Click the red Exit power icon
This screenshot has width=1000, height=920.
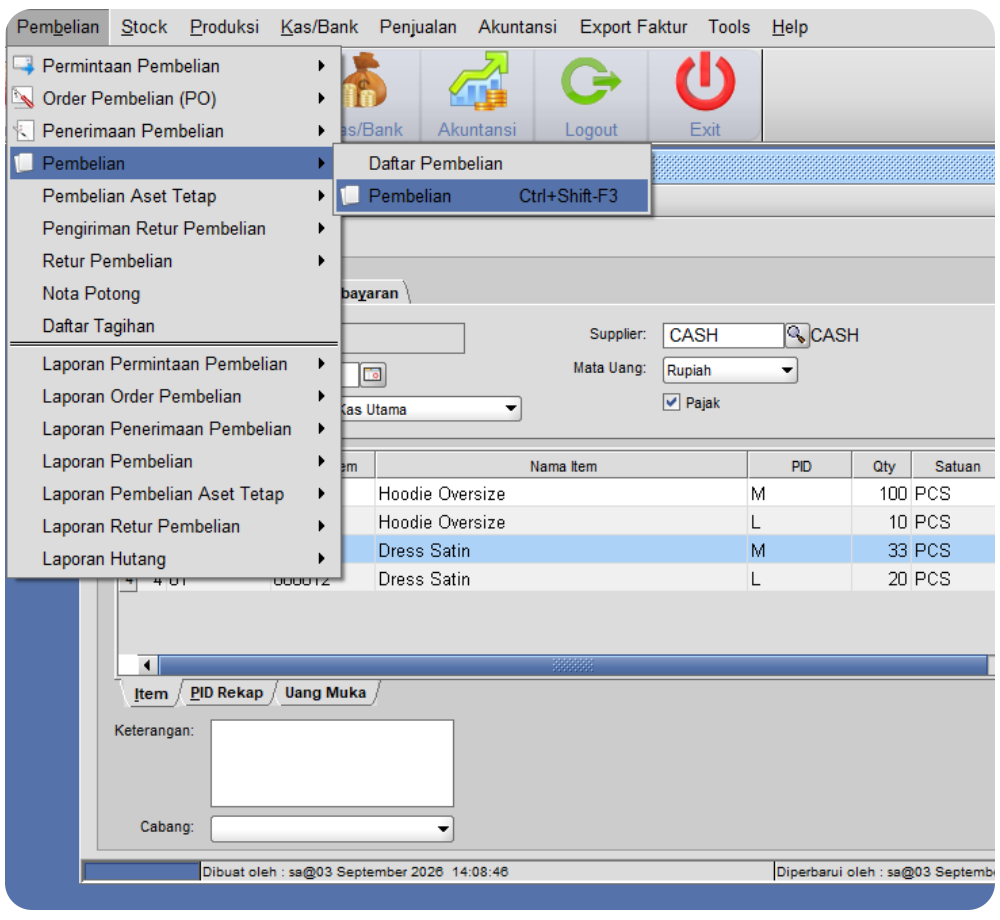pyautogui.click(x=705, y=81)
